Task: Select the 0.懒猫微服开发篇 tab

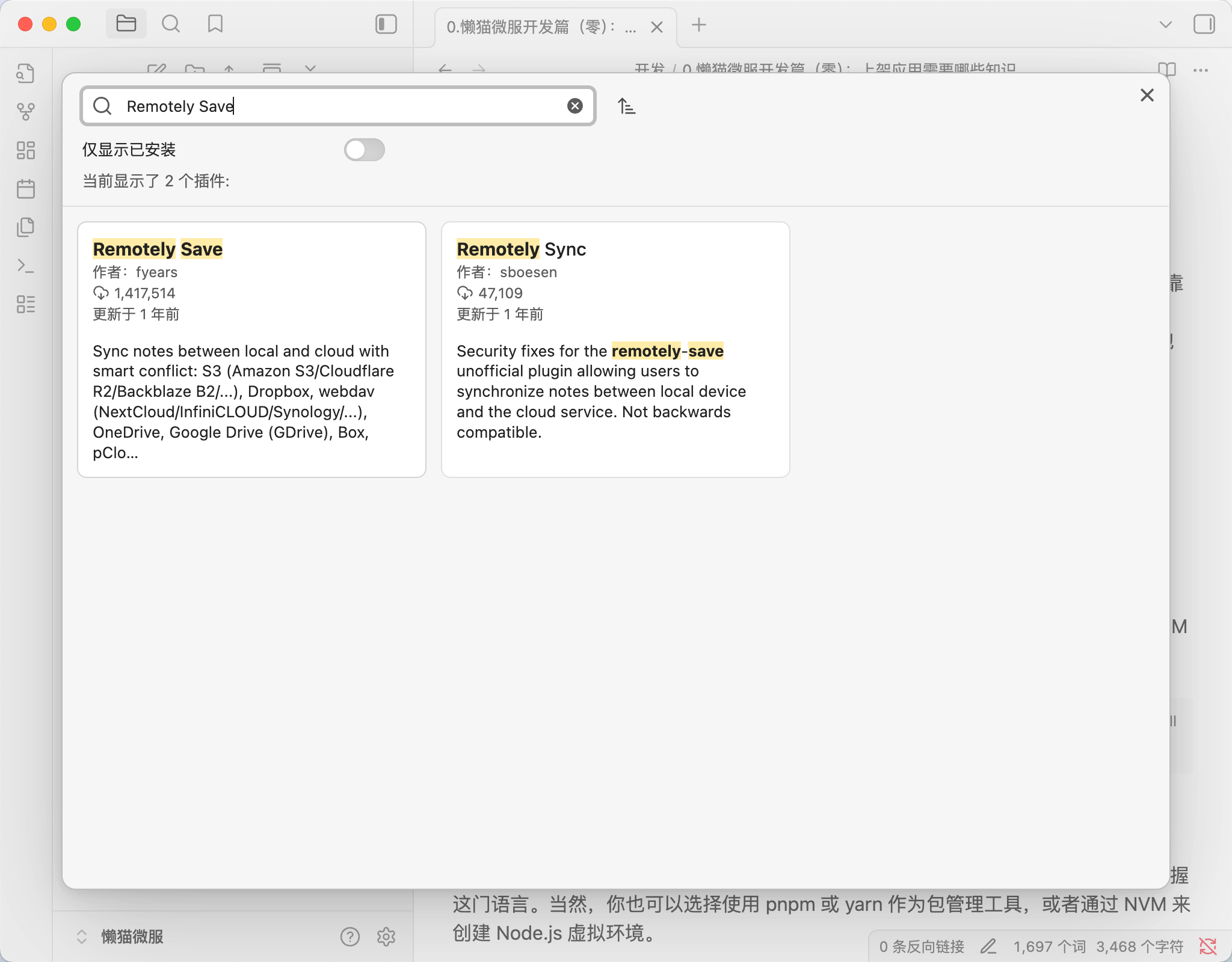Action: click(x=541, y=27)
